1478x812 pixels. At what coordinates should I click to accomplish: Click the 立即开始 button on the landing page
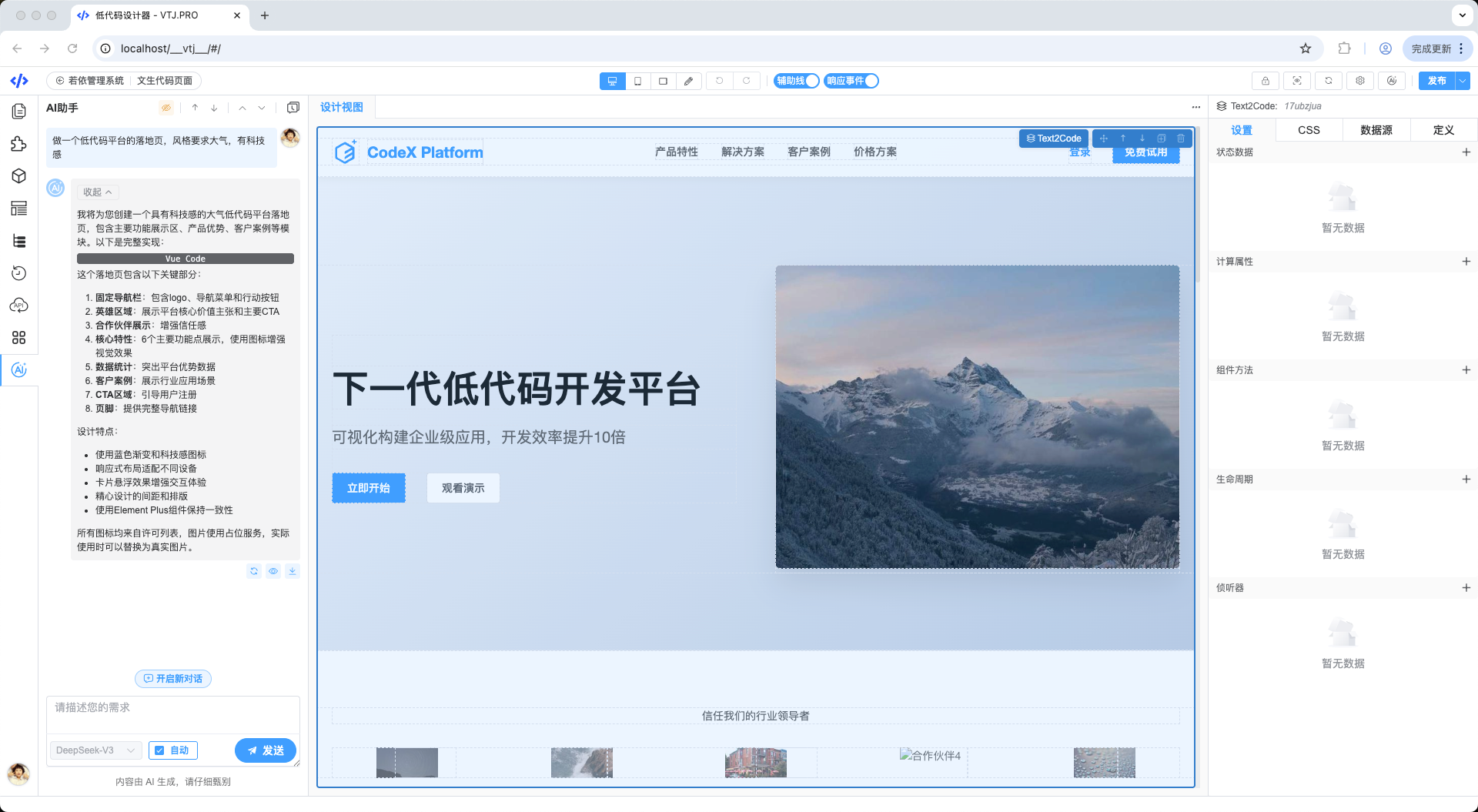coord(368,487)
